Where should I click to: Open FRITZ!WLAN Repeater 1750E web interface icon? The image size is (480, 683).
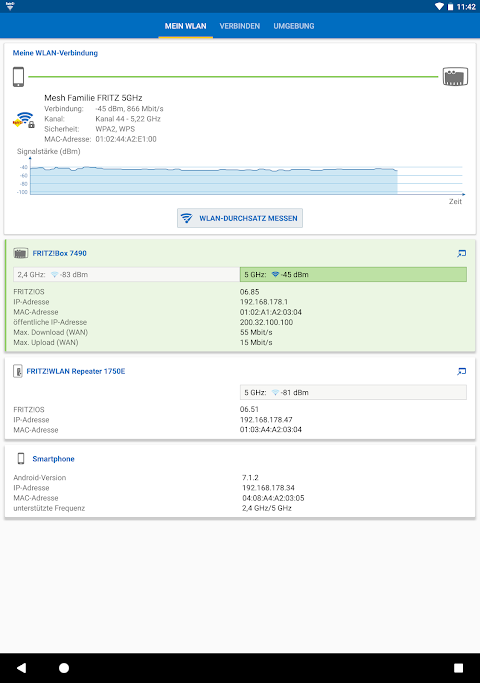coord(462,371)
